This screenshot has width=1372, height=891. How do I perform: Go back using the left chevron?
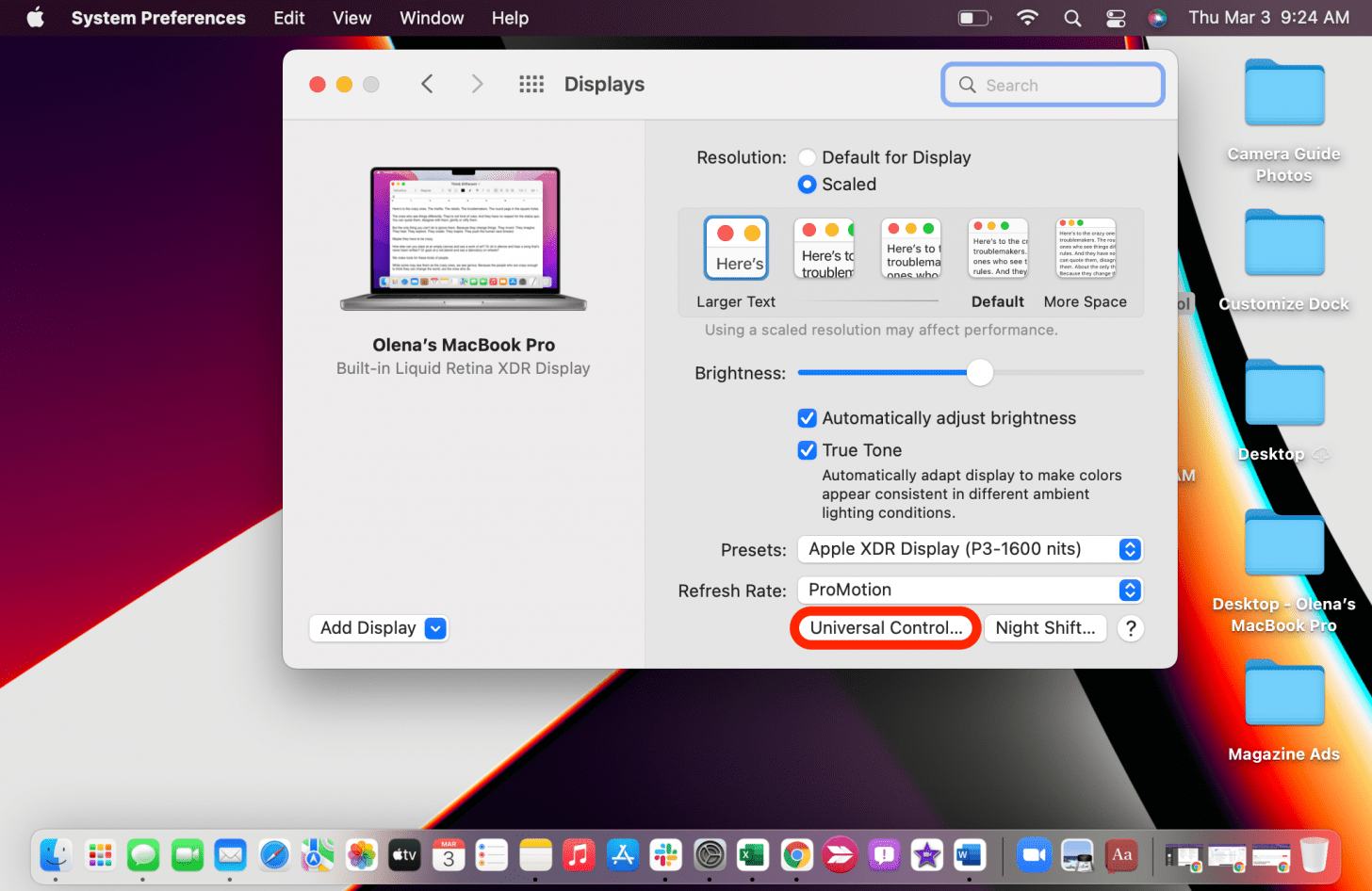[427, 85]
